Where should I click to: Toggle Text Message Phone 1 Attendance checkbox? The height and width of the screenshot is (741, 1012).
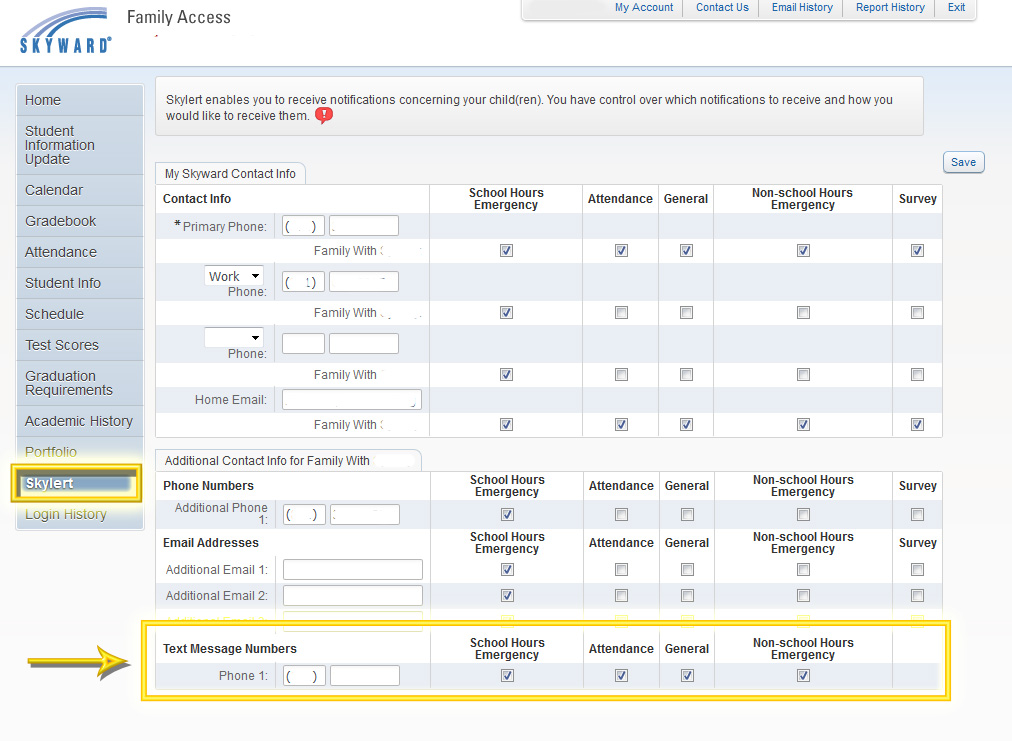[x=621, y=676]
